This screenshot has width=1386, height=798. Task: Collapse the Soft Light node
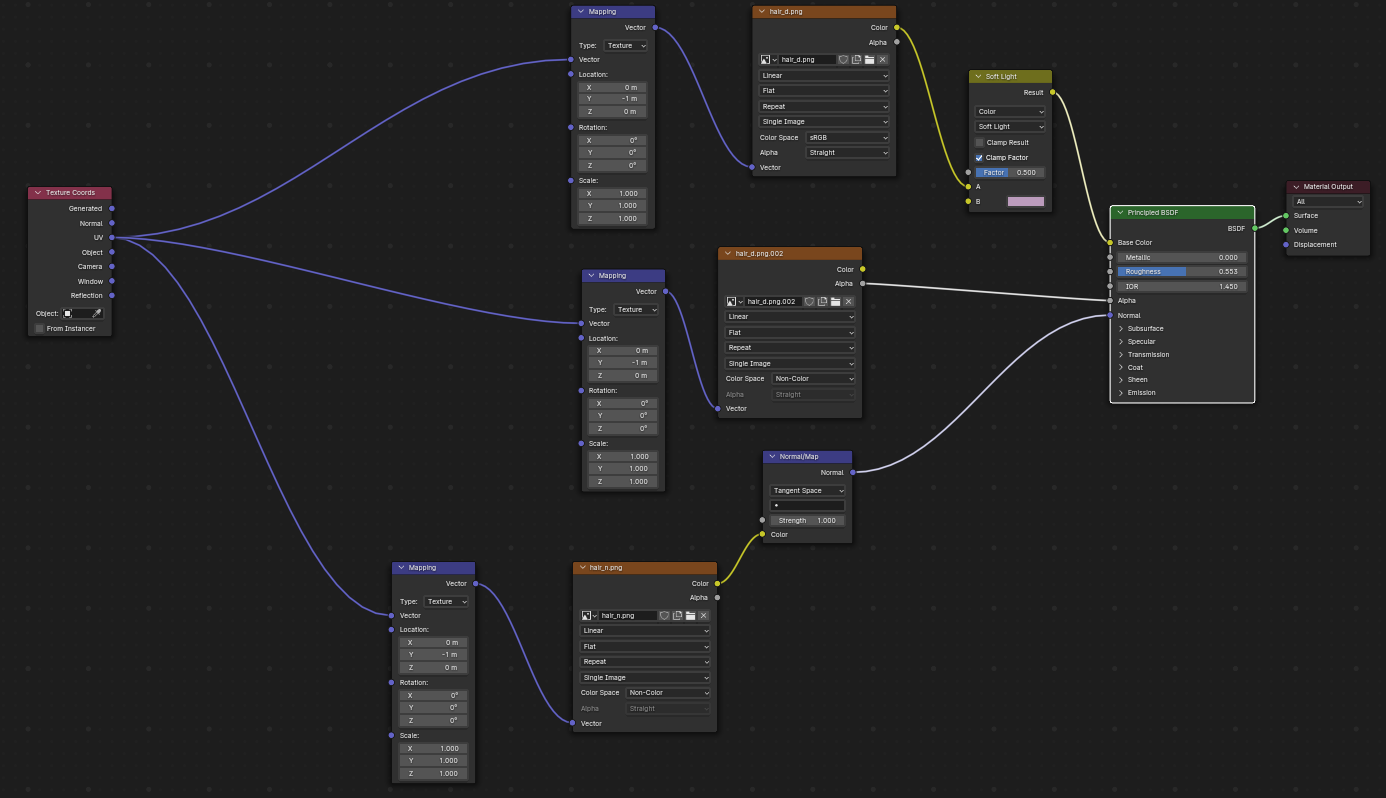click(978, 76)
